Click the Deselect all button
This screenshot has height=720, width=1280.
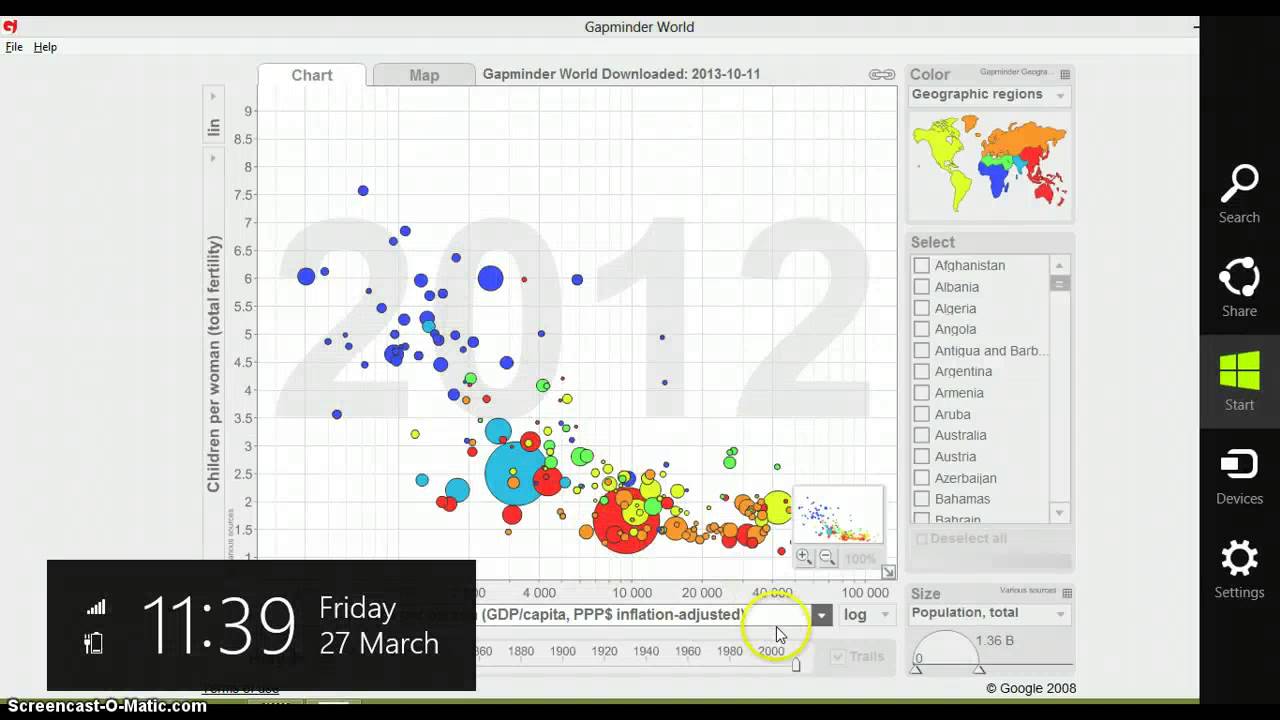961,538
